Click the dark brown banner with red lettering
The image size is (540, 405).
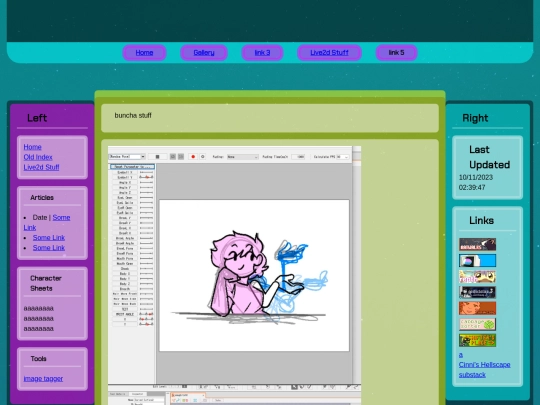477,244
